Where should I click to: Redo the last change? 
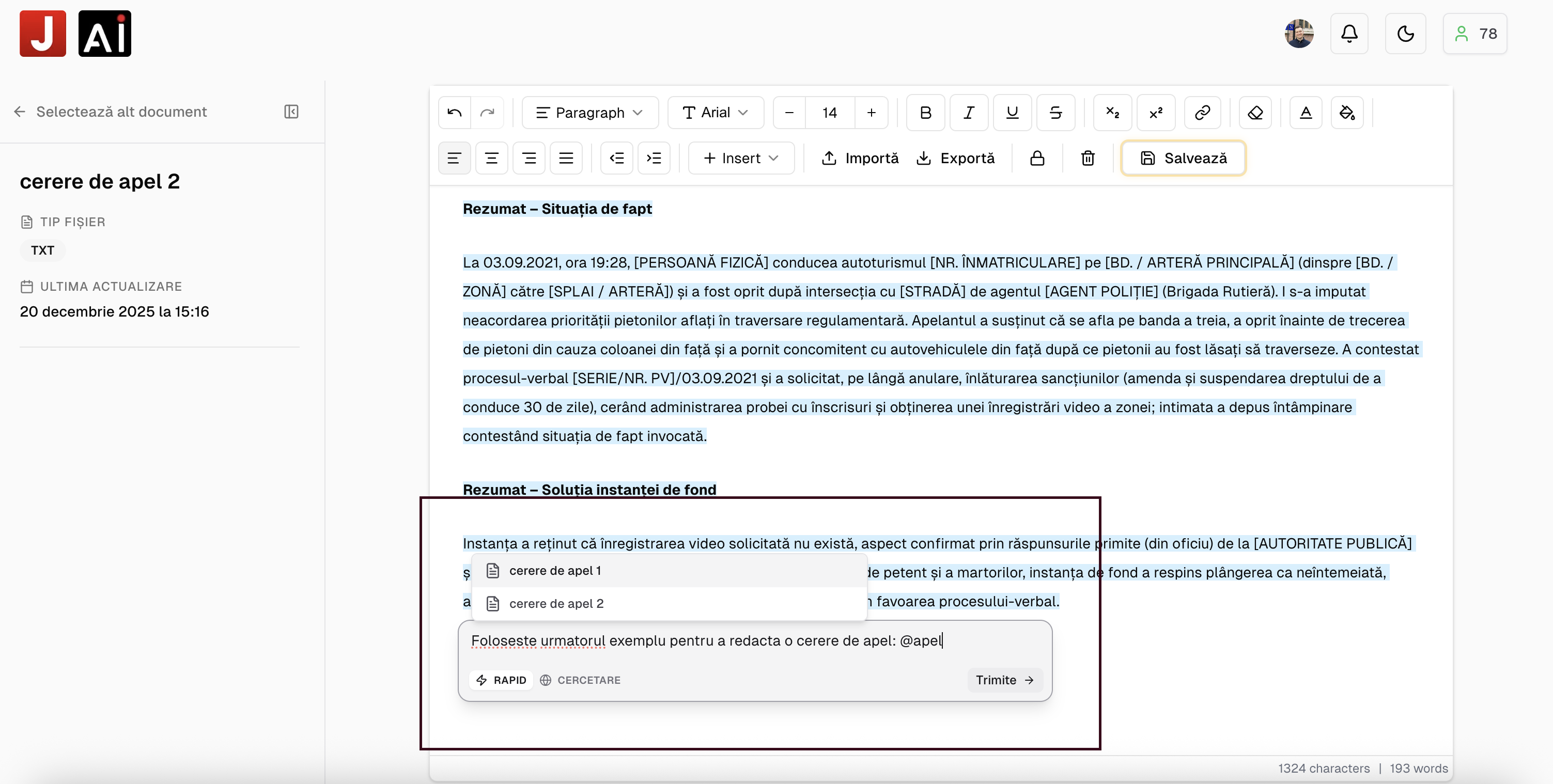(487, 112)
